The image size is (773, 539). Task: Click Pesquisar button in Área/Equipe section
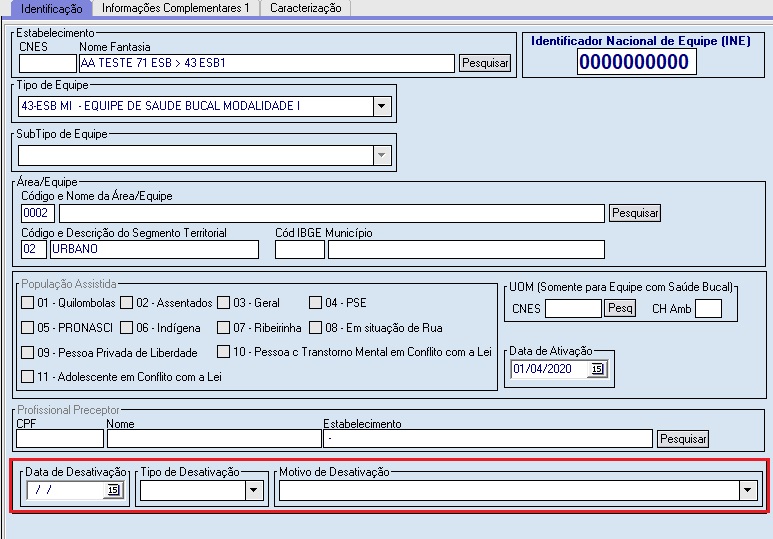[x=635, y=213]
